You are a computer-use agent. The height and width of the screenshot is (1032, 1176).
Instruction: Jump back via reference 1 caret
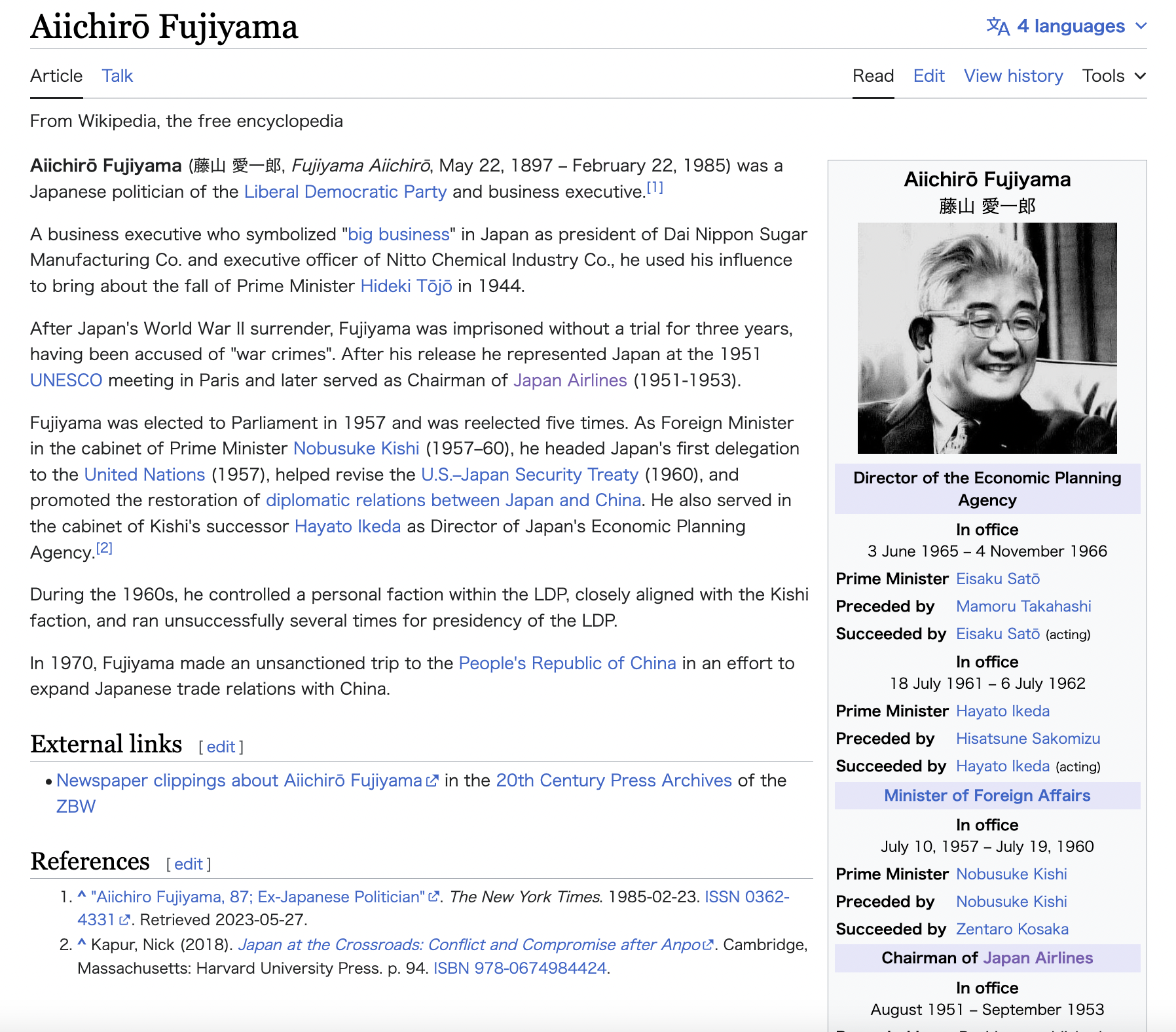click(82, 896)
